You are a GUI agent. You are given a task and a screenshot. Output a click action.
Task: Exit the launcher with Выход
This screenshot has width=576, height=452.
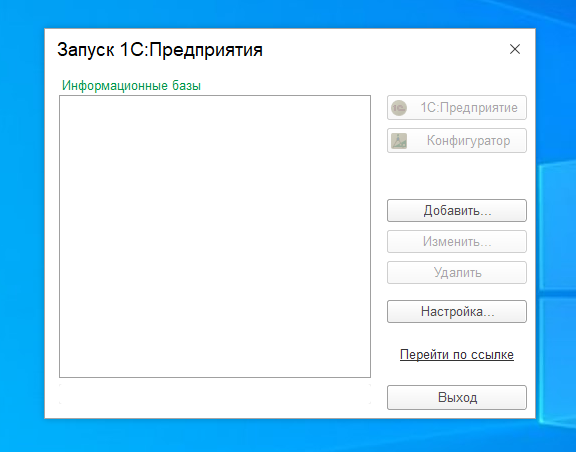coord(457,397)
